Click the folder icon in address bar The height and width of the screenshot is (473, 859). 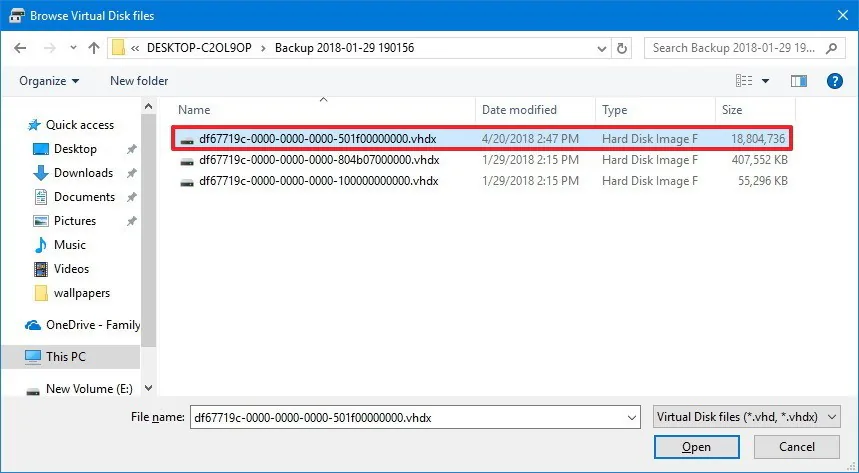pos(118,48)
